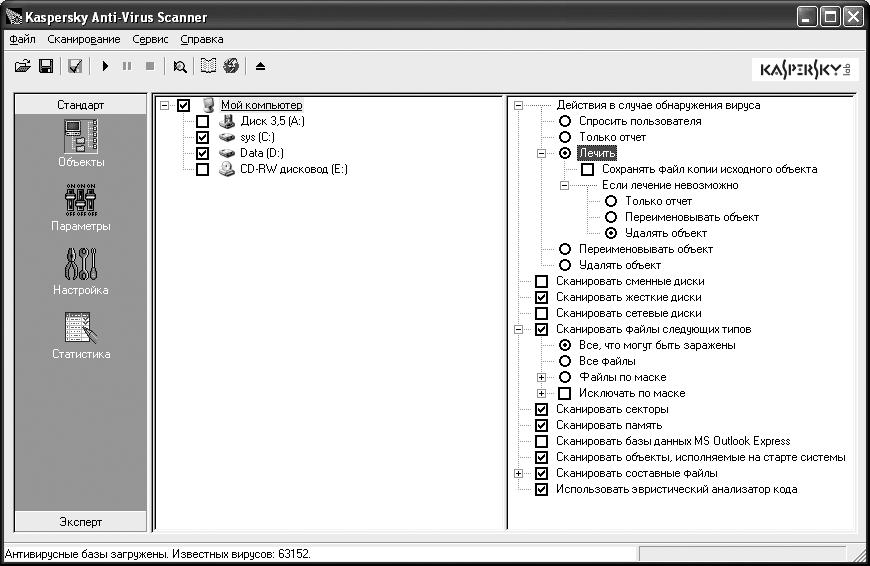870x566 pixels.
Task: Click the checkmark toolbar icon
Action: pyautogui.click(x=75, y=67)
